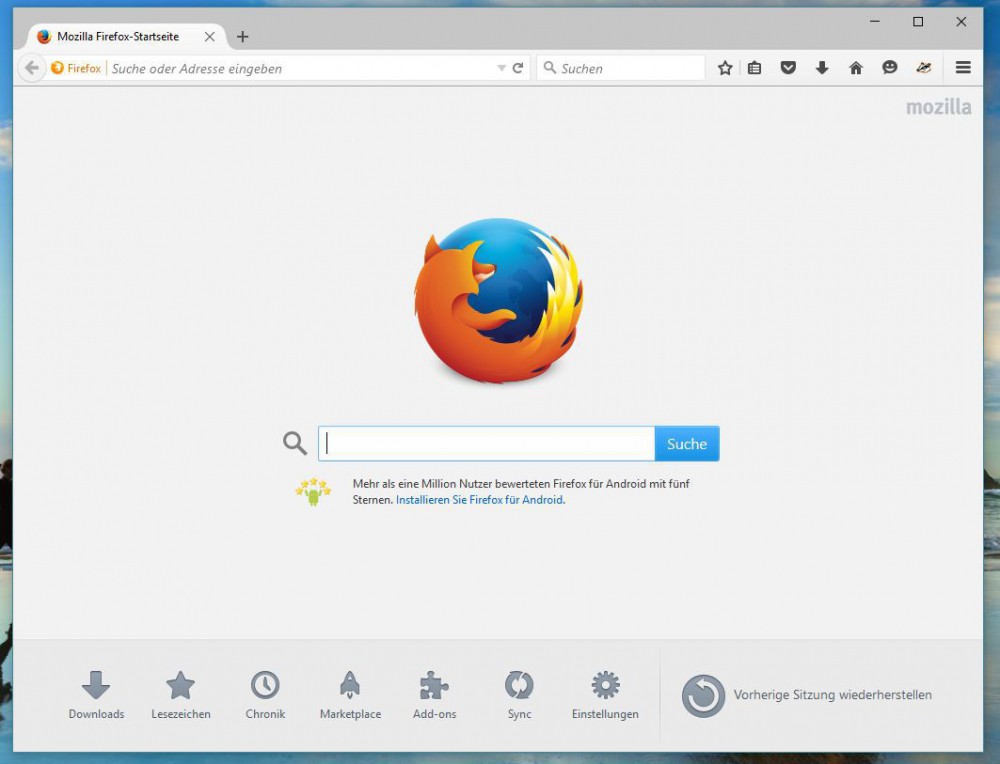Reload the page with refresh arrow
Screen dimensions: 1000x764
[x=518, y=68]
